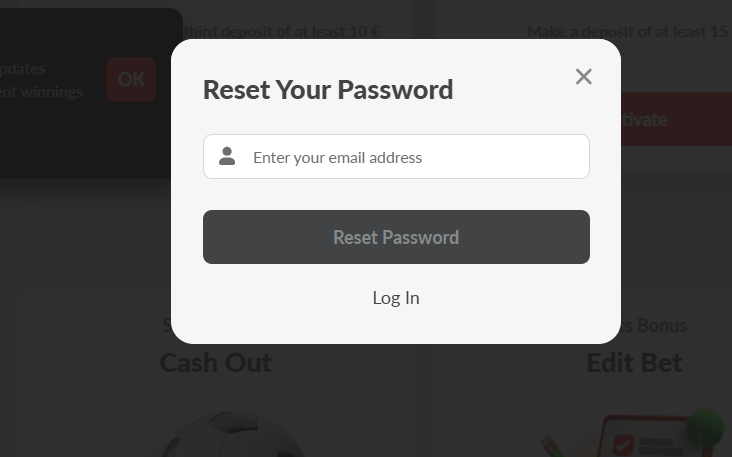Viewport: 732px width, 457px height.
Task: Click the pencil graphic beside the bet slip
Action: tap(552, 447)
